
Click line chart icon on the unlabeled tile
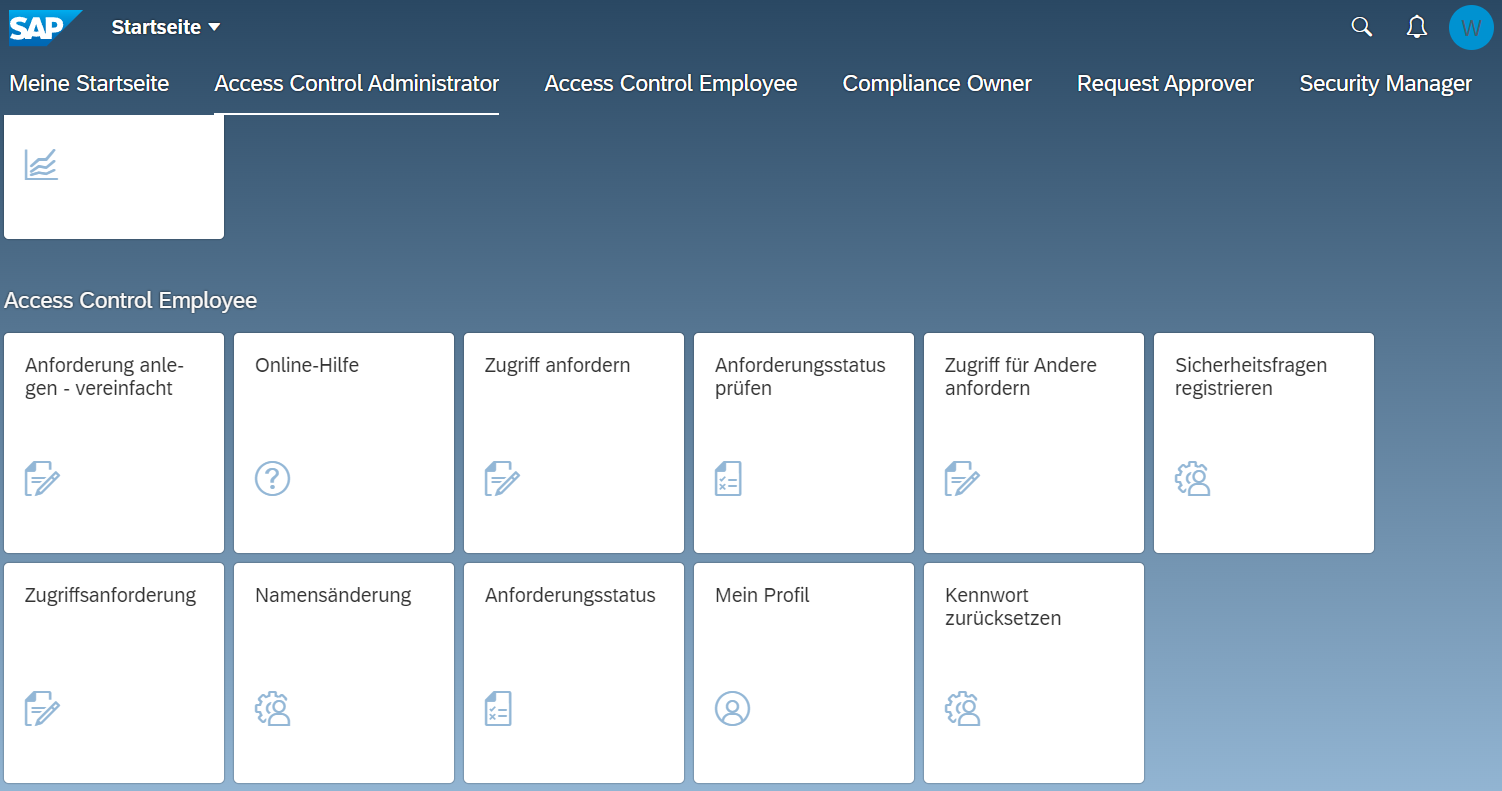(x=42, y=164)
